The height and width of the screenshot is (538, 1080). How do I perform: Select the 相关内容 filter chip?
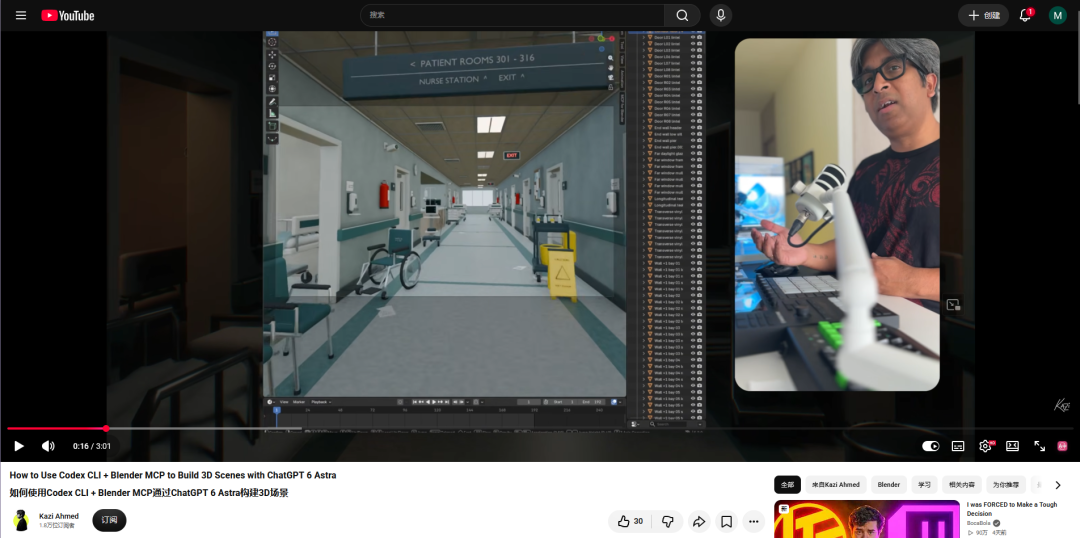pyautogui.click(x=962, y=484)
